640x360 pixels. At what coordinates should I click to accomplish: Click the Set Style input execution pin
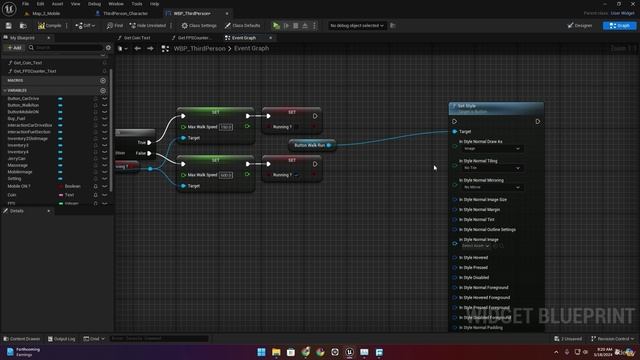pyautogui.click(x=454, y=122)
